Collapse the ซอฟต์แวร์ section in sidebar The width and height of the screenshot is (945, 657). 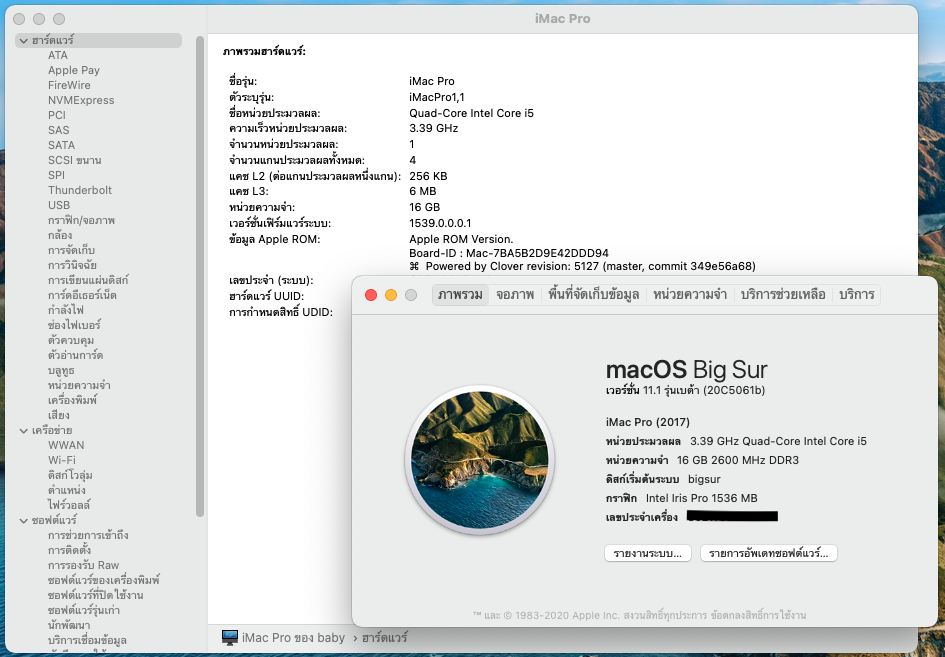[24, 520]
